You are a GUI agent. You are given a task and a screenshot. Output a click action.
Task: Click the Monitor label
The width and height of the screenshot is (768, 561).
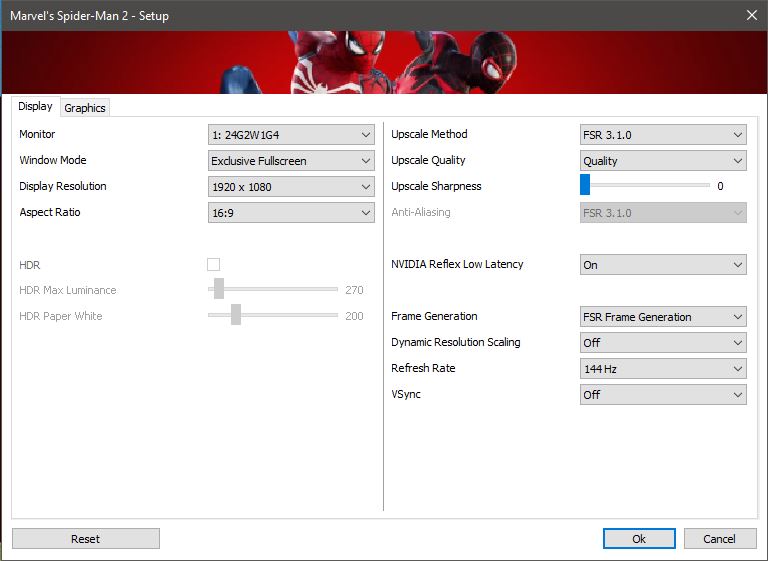pyautogui.click(x=37, y=134)
